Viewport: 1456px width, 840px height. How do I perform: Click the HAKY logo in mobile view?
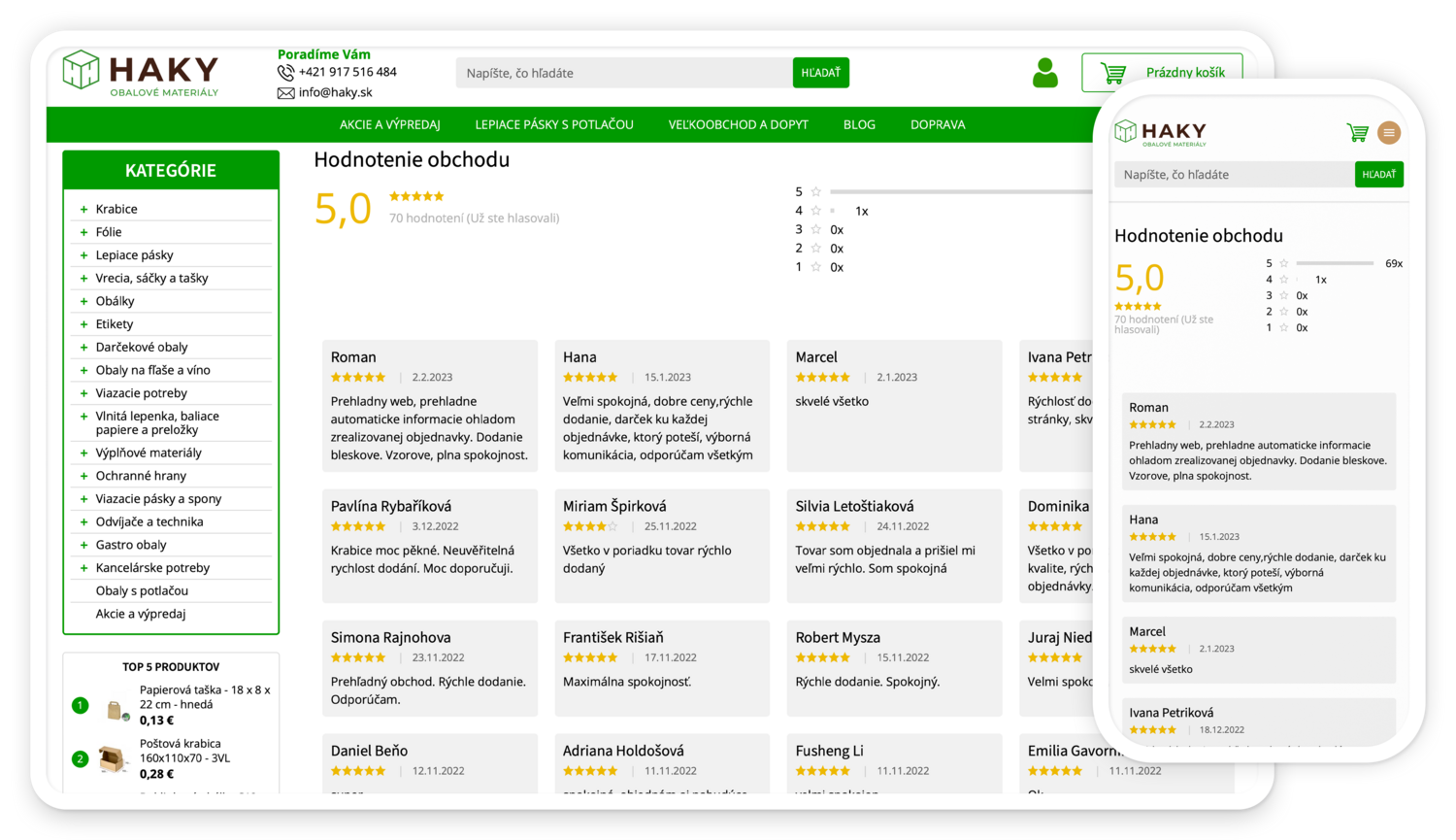(x=1161, y=133)
